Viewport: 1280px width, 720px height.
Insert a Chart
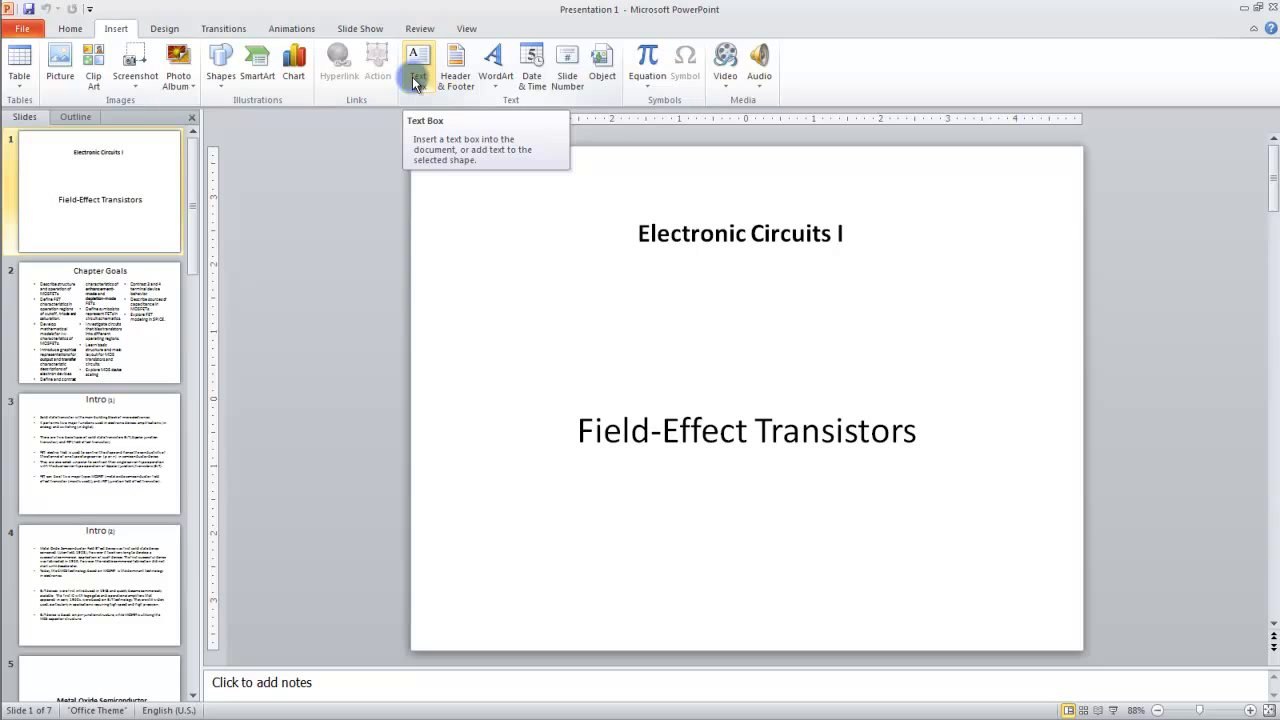[294, 62]
